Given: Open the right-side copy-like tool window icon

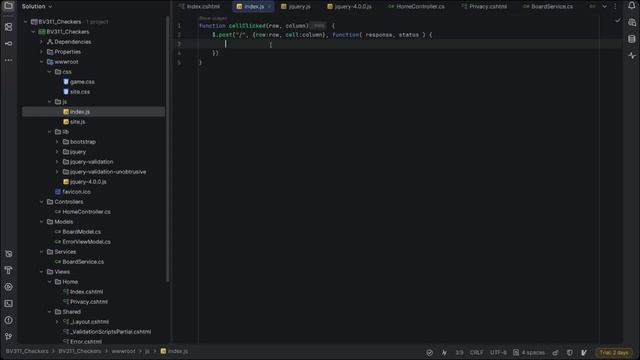Looking at the screenshot, I should 631,23.
